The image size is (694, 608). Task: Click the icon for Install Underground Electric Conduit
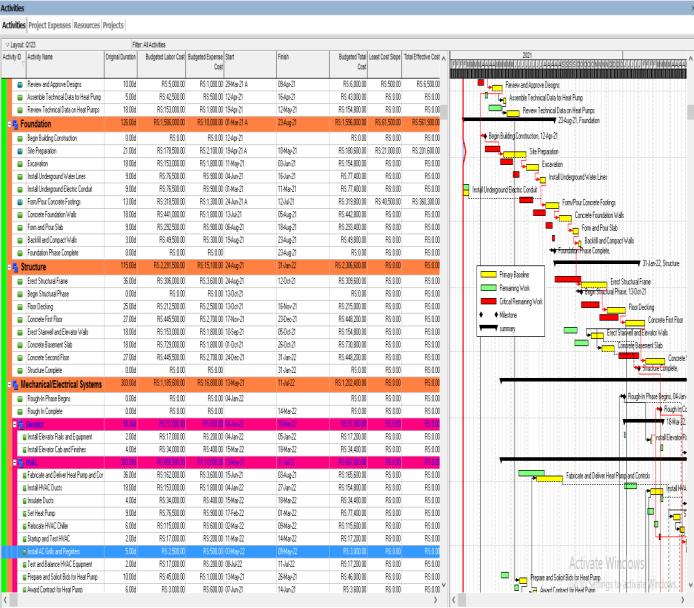point(20,189)
